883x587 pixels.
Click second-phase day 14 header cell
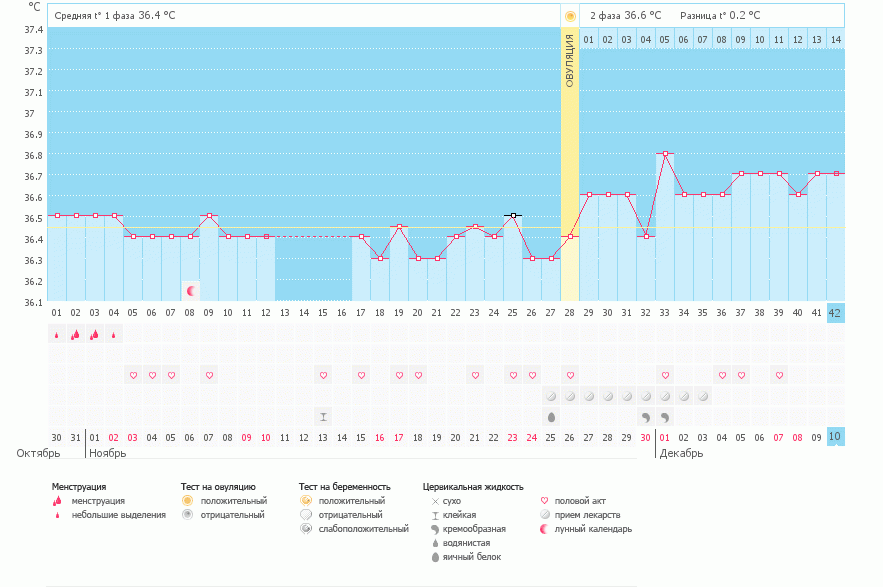pos(836,39)
